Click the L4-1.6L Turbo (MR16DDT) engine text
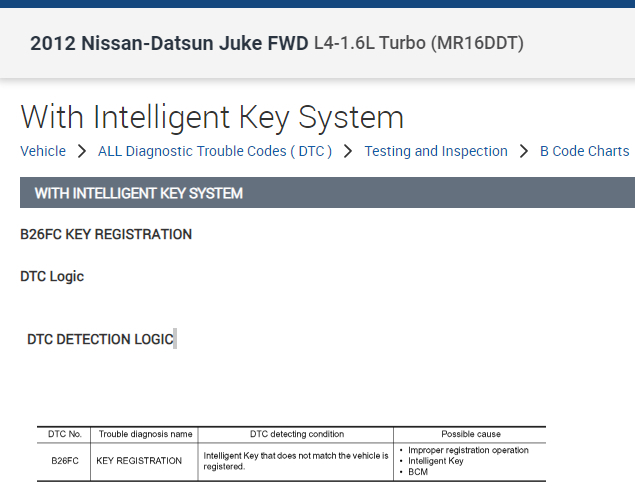Image resolution: width=635 pixels, height=496 pixels. tap(418, 44)
